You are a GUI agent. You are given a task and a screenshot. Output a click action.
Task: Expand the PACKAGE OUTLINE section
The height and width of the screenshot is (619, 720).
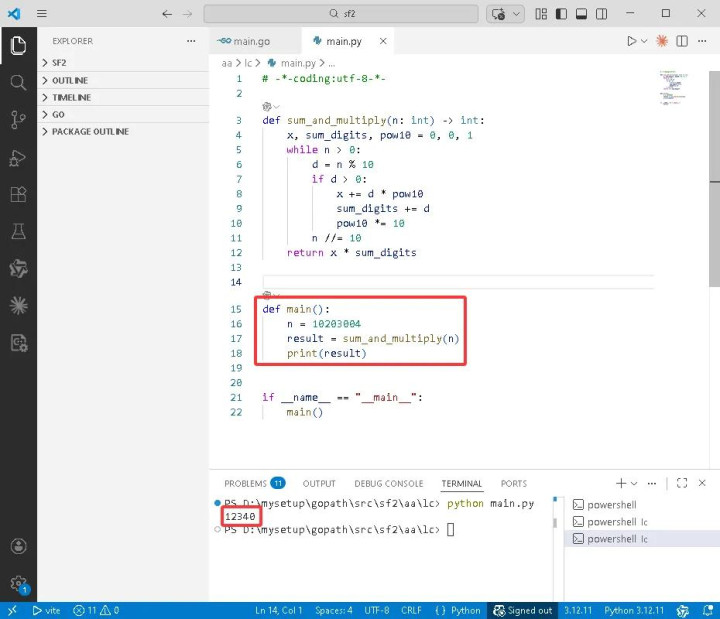(x=90, y=131)
